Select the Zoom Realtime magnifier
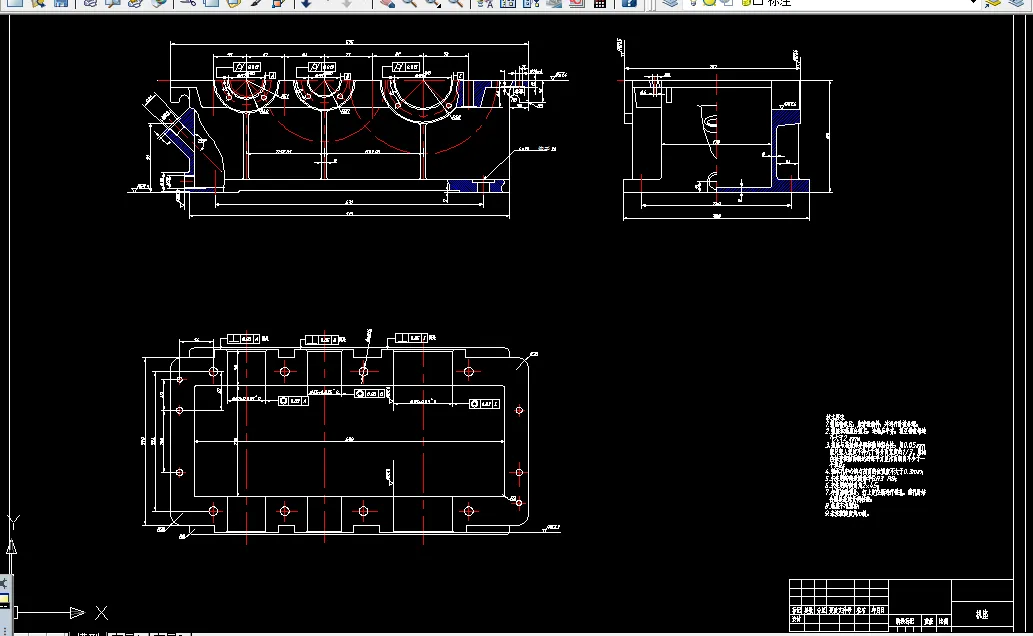This screenshot has width=1033, height=636. click(x=409, y=3)
